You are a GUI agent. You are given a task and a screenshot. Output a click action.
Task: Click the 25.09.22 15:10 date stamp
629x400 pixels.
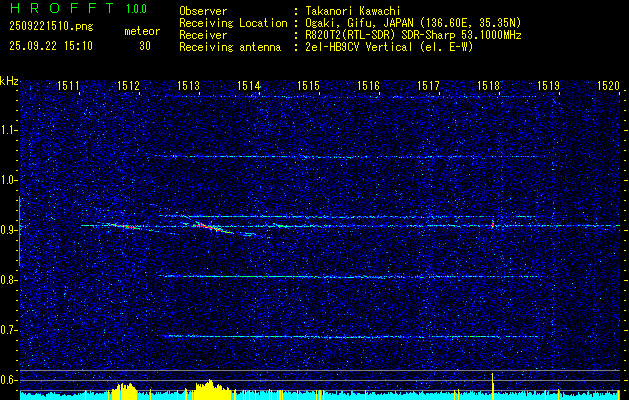tap(50, 45)
